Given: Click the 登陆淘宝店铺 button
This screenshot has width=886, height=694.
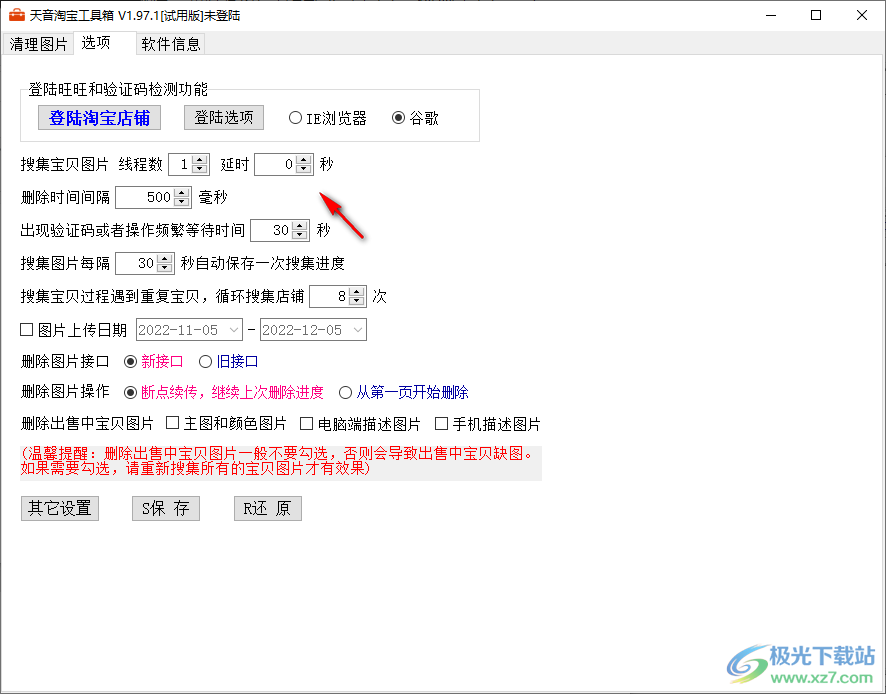Looking at the screenshot, I should 99,118.
